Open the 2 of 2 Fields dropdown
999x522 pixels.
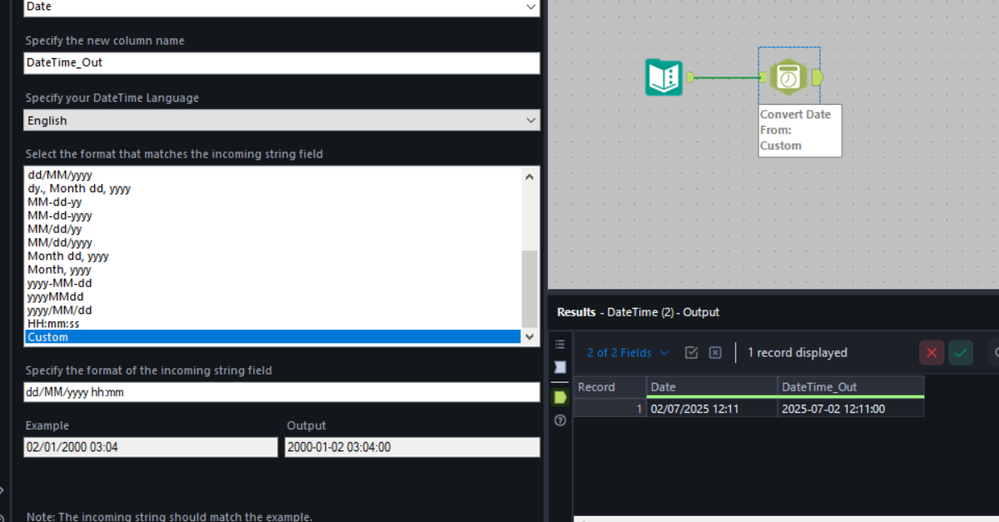point(628,352)
